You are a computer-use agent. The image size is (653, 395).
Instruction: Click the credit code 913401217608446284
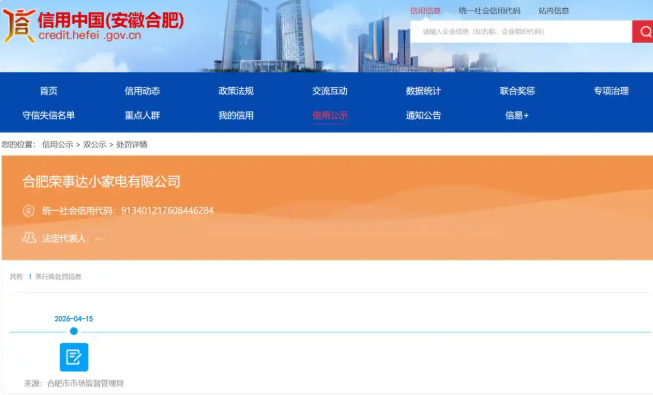tap(167, 211)
